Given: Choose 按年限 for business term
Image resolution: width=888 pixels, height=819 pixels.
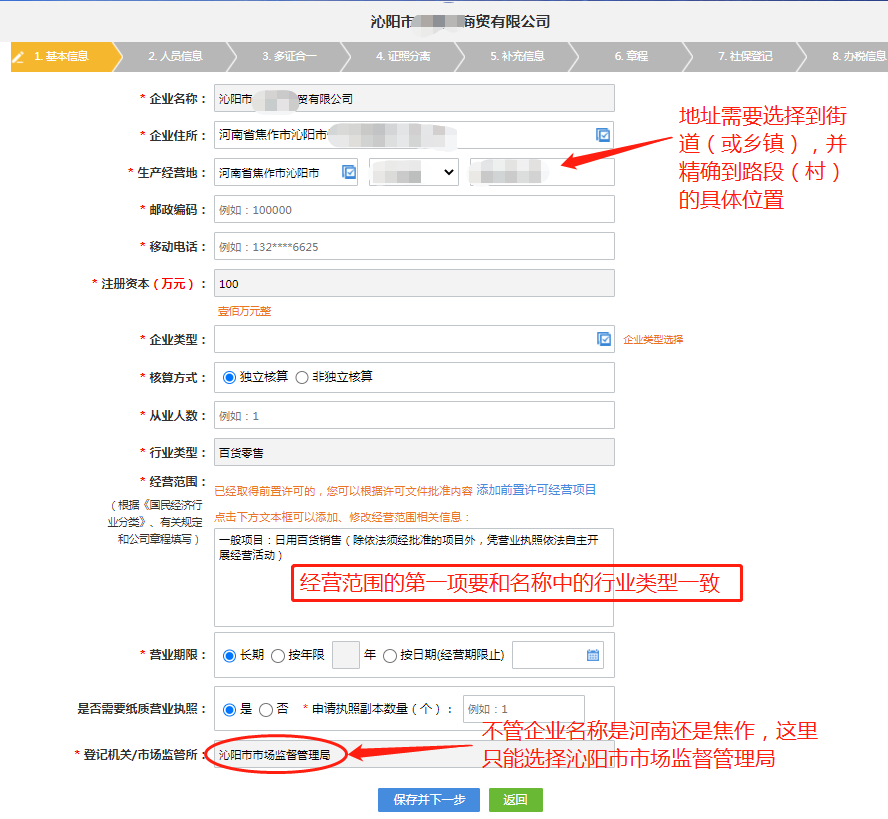Looking at the screenshot, I should [279, 654].
